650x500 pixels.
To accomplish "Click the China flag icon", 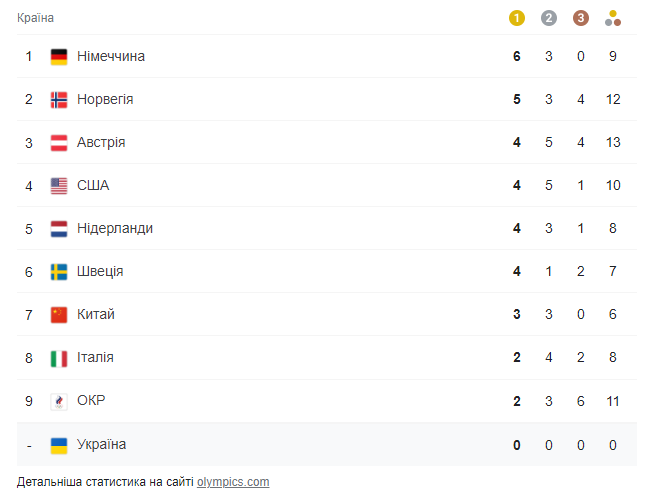I will click(x=59, y=315).
